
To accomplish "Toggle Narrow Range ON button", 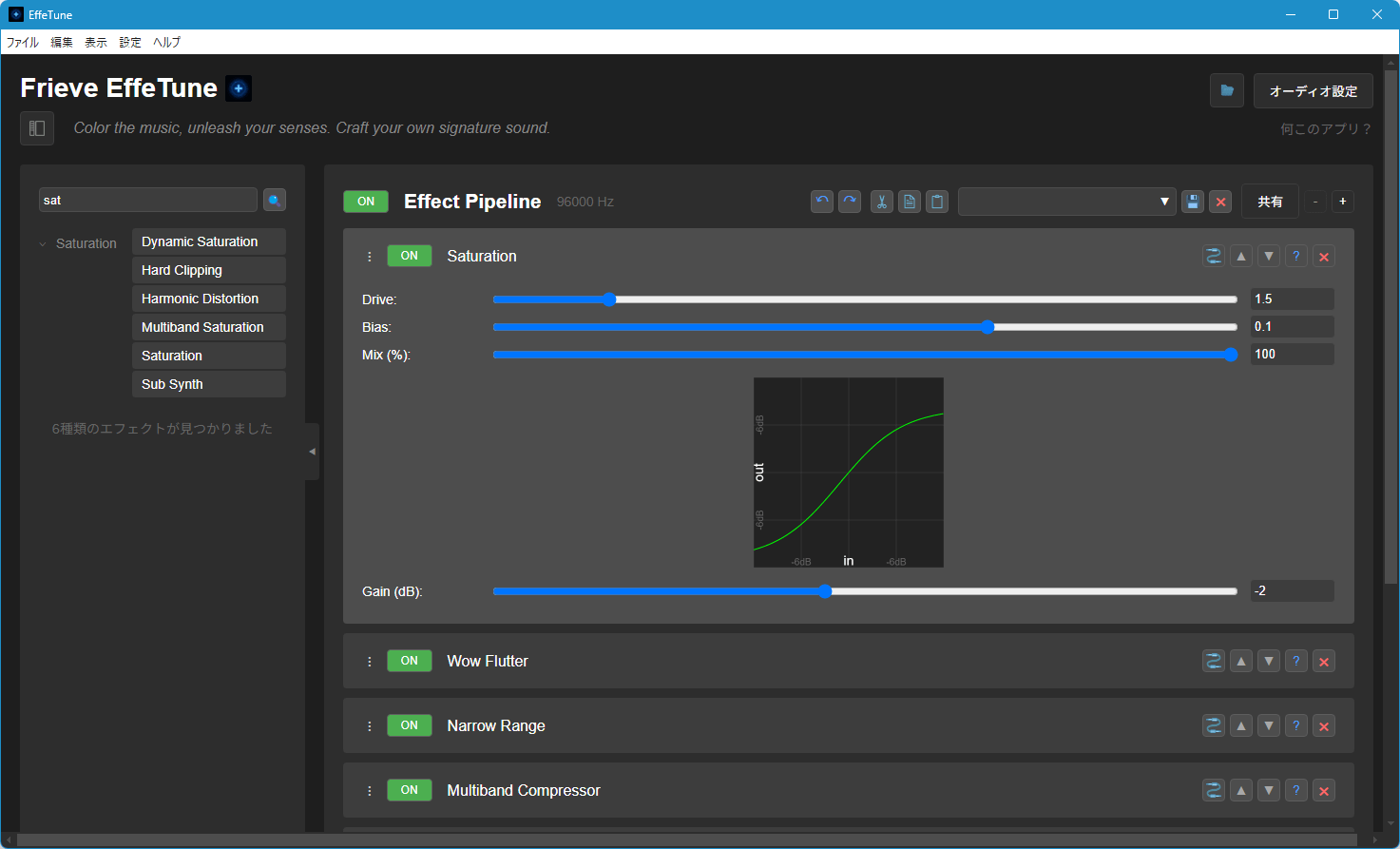I will point(410,725).
